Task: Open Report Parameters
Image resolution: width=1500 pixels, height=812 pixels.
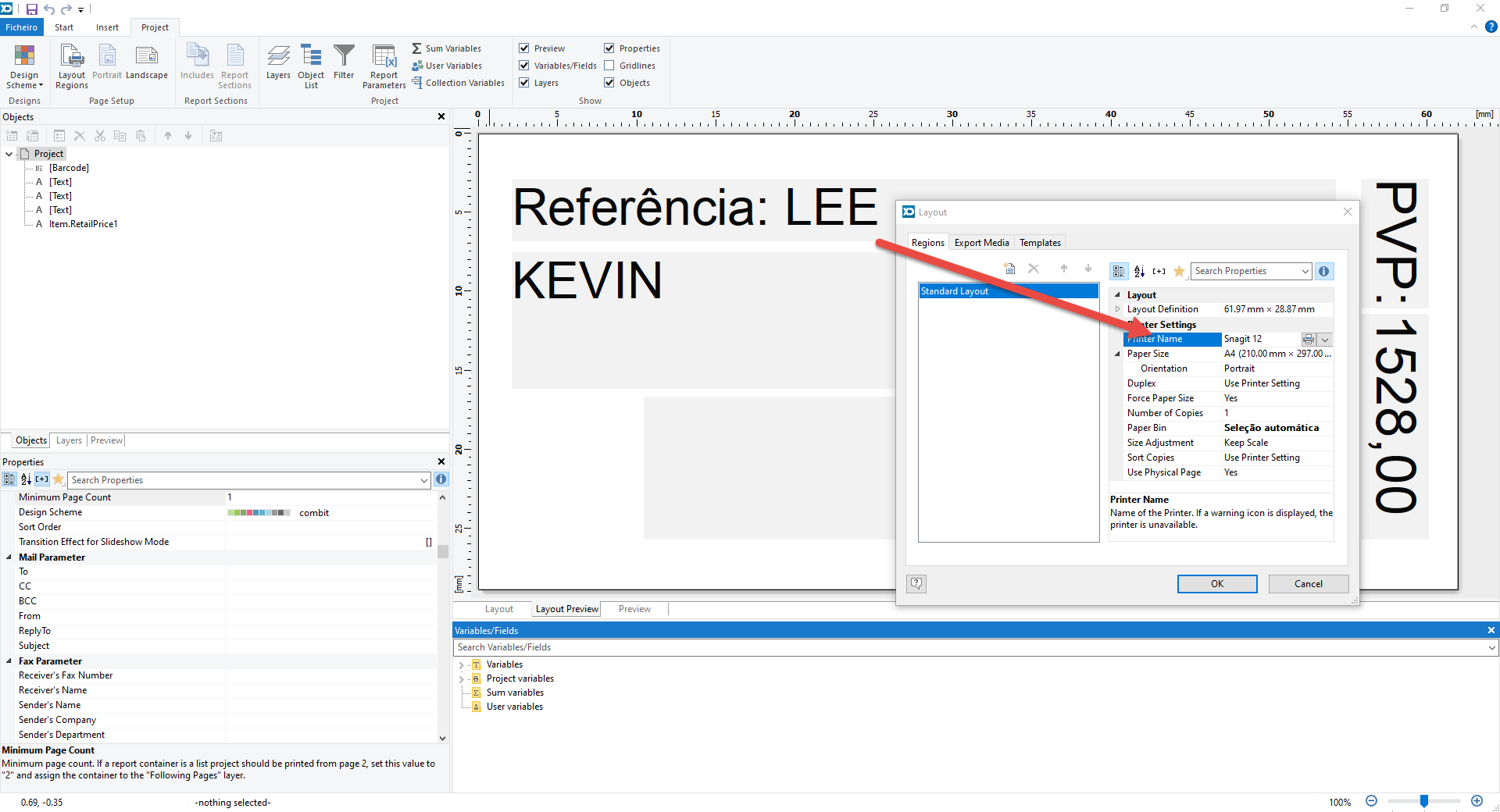Action: 384,66
